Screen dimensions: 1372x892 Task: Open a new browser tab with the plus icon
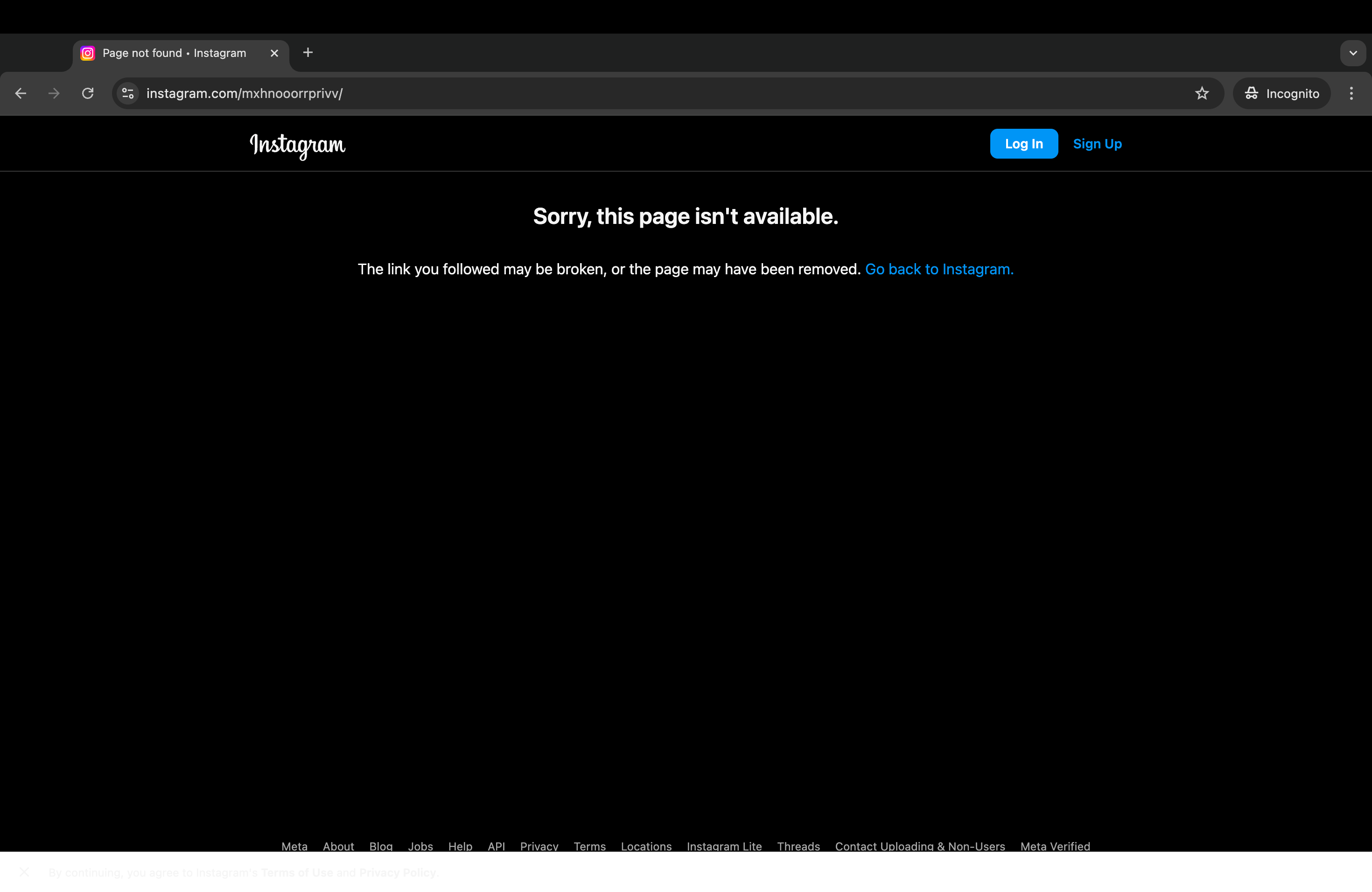point(307,52)
